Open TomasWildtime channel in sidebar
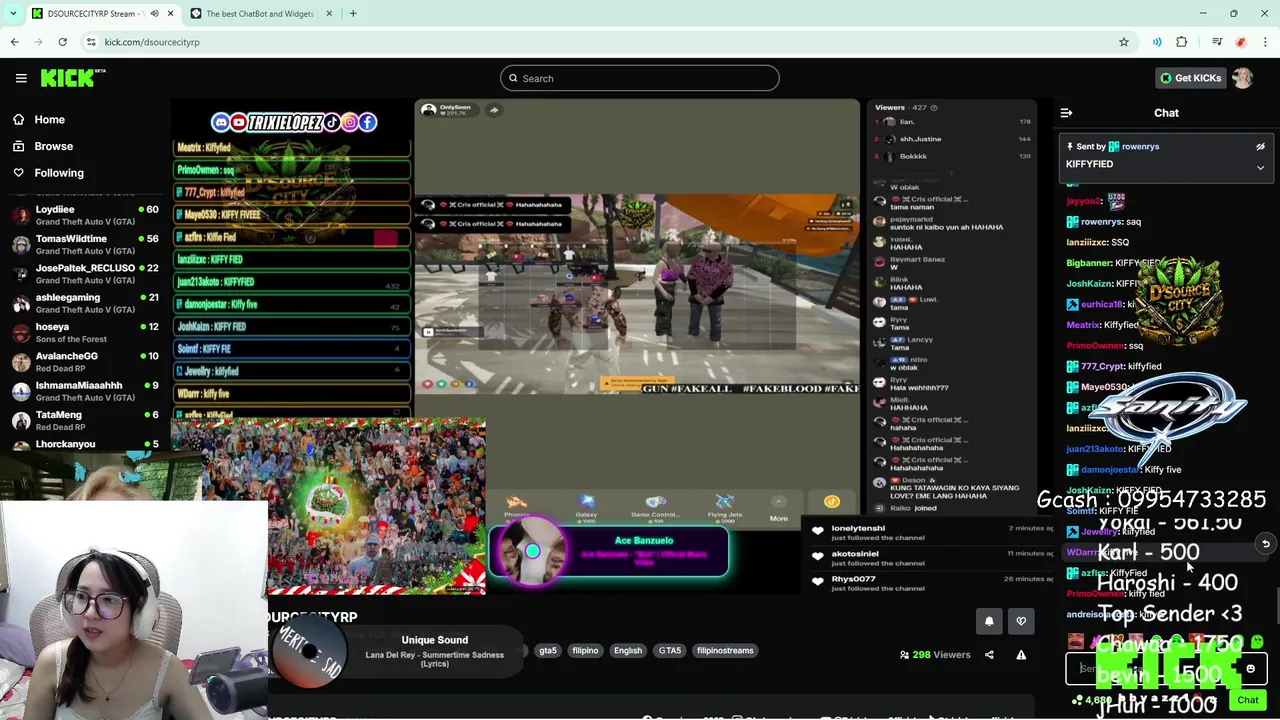The image size is (1280, 720). [84, 244]
